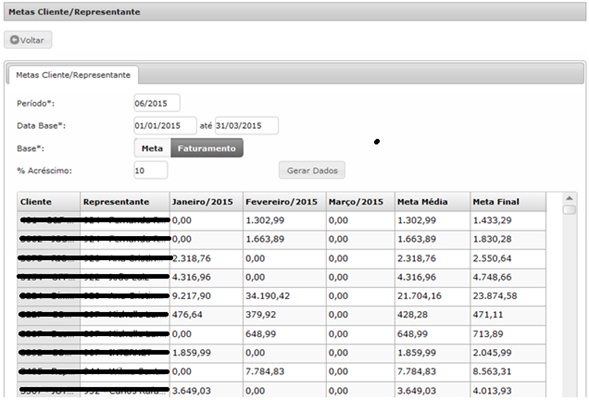
Task: Select Meta Final cell 2.550,64
Action: point(508,258)
